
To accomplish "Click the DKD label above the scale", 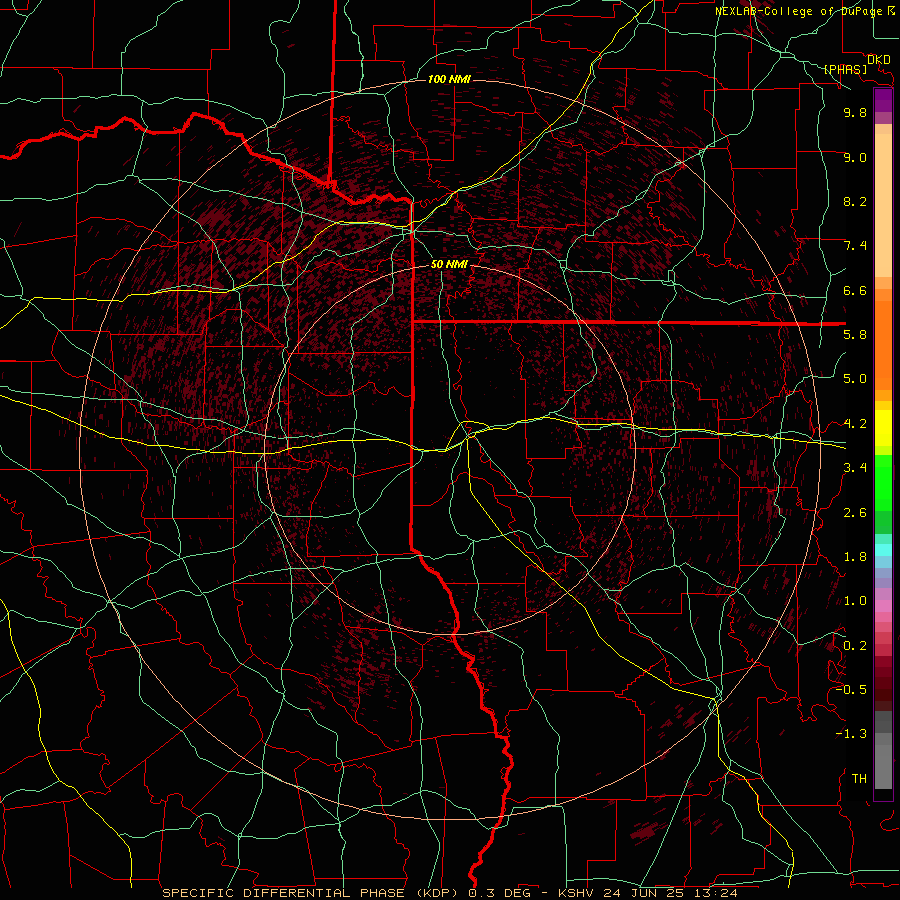I will pyautogui.click(x=879, y=60).
